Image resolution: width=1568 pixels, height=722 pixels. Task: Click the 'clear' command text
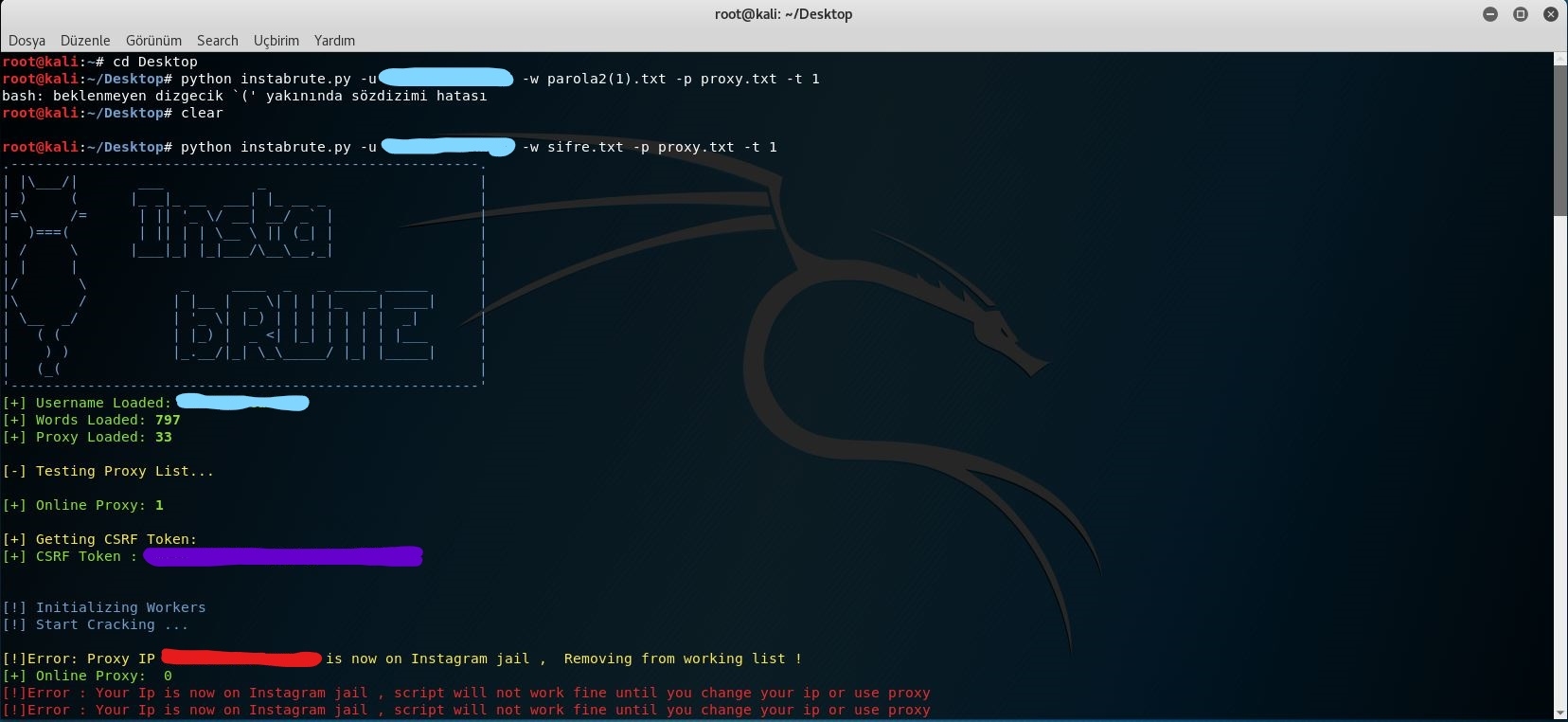tap(203, 113)
